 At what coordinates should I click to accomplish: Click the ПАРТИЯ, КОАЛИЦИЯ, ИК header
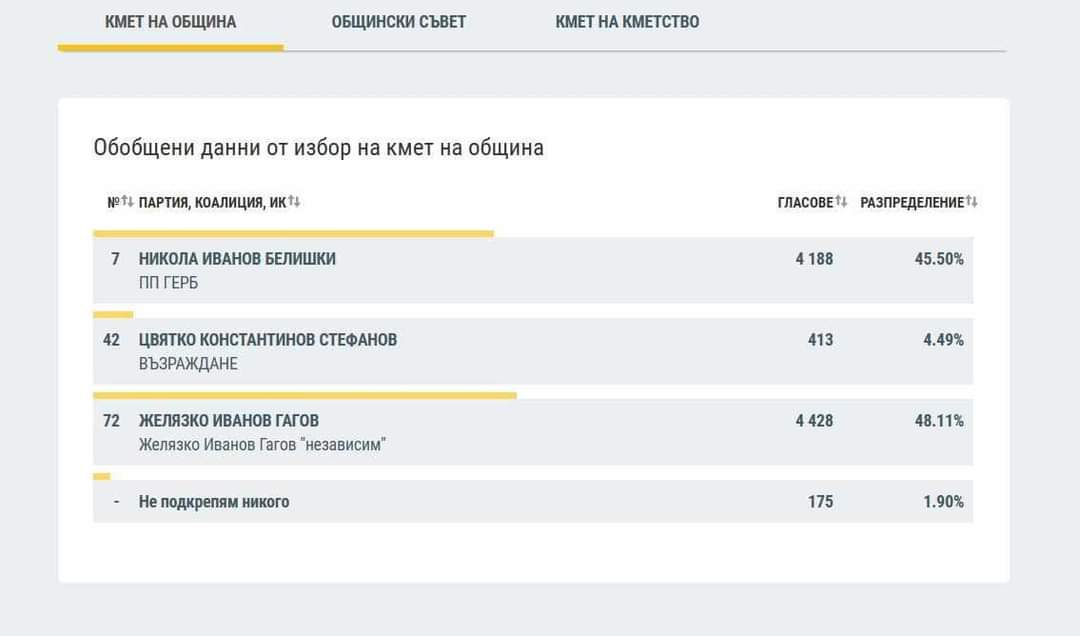click(x=212, y=203)
